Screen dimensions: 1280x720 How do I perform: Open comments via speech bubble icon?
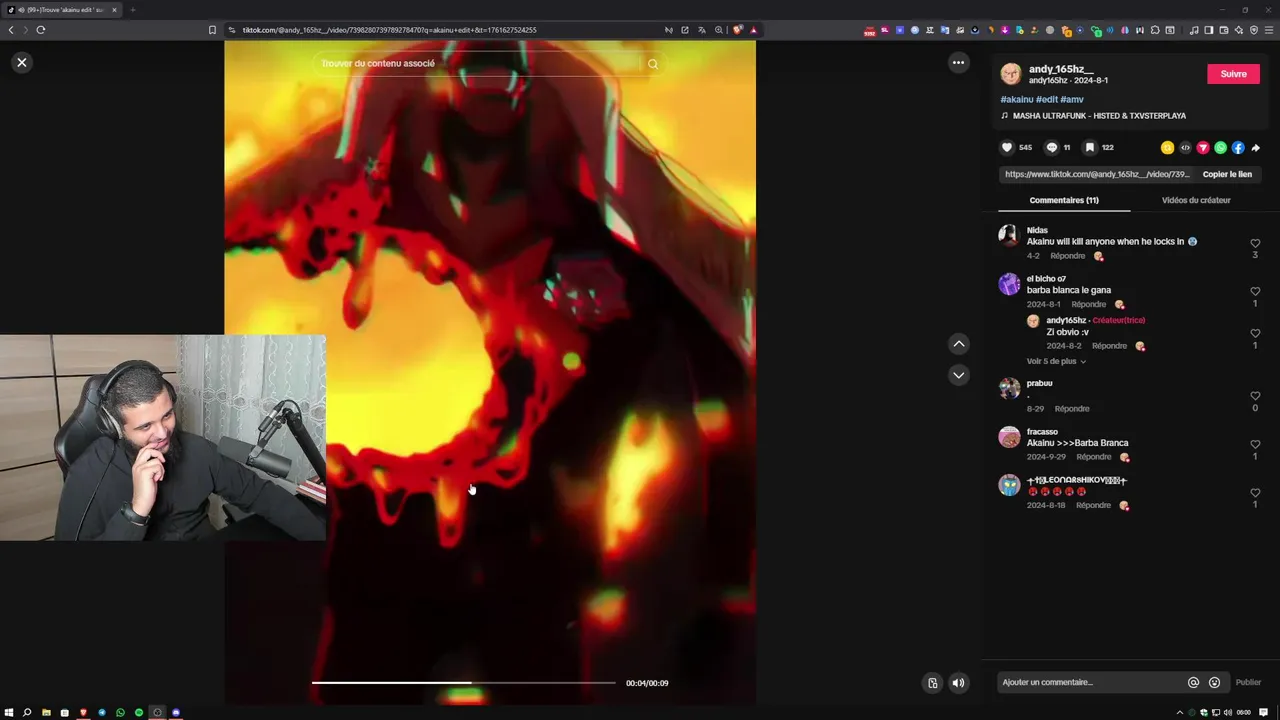(1051, 147)
